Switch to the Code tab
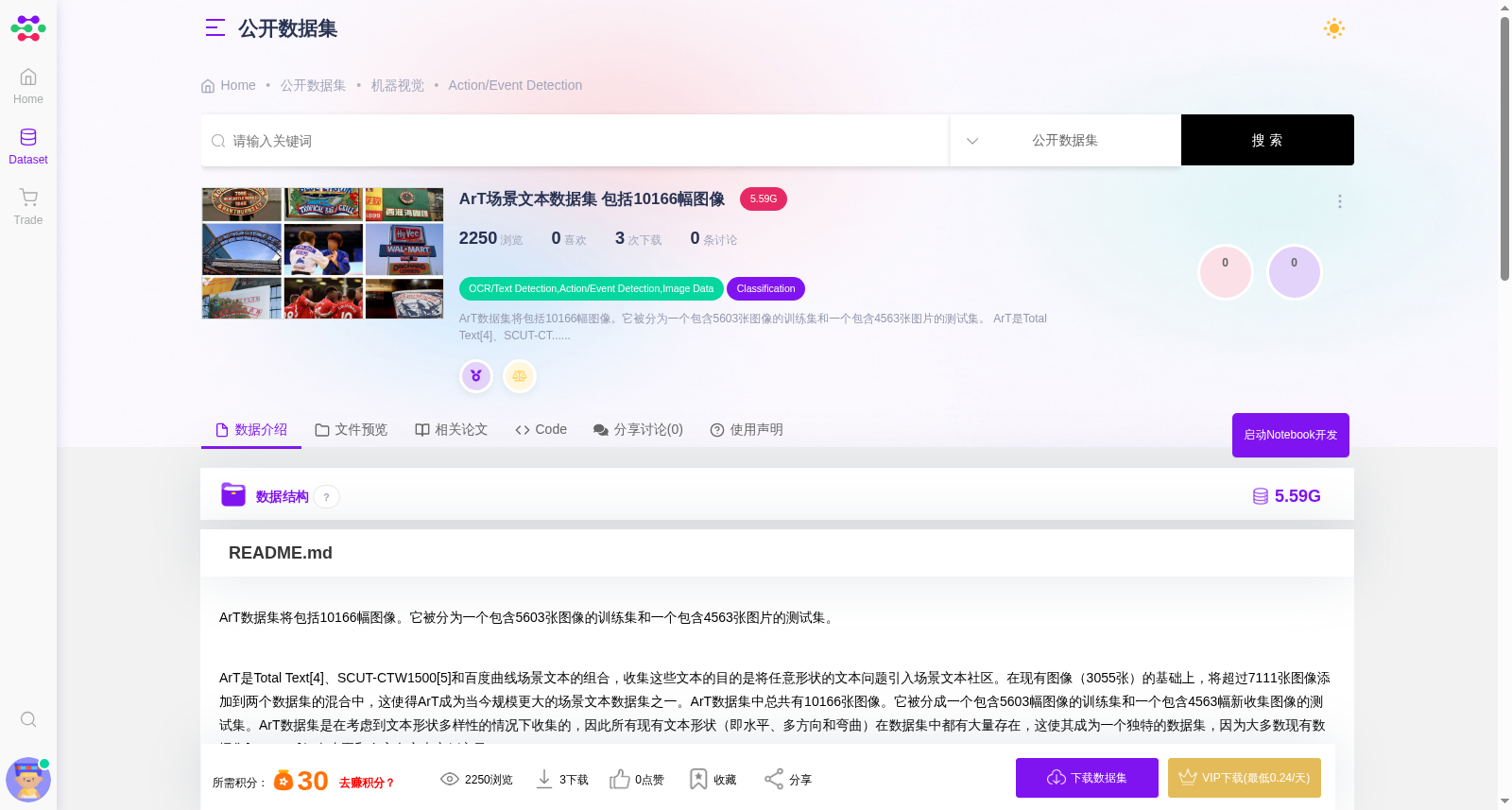This screenshot has height=810, width=1512. pos(541,430)
